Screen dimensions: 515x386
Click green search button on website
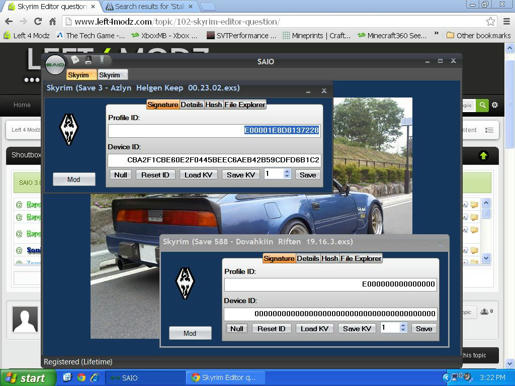point(482,105)
